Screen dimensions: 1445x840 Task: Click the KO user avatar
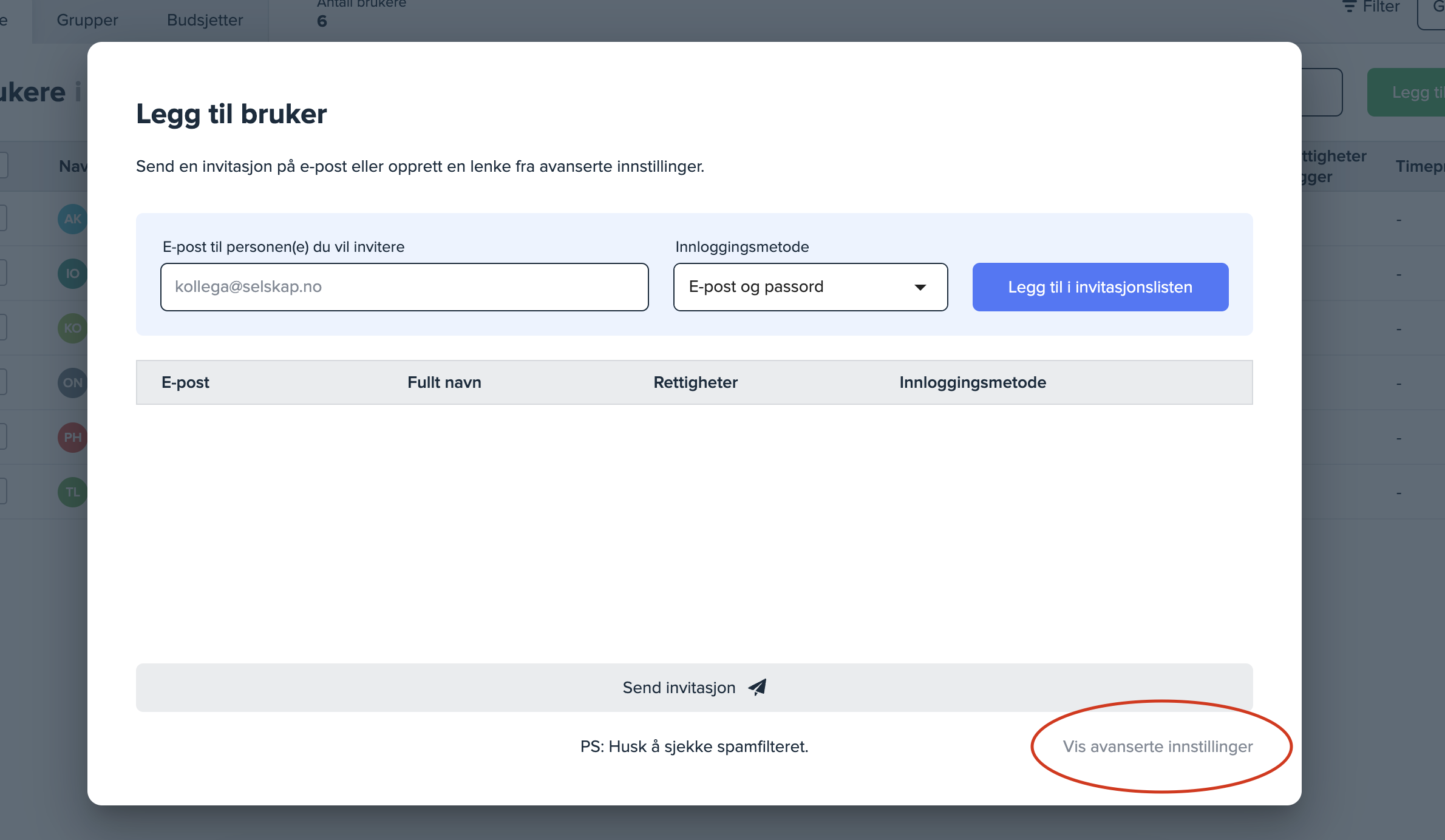coord(72,328)
